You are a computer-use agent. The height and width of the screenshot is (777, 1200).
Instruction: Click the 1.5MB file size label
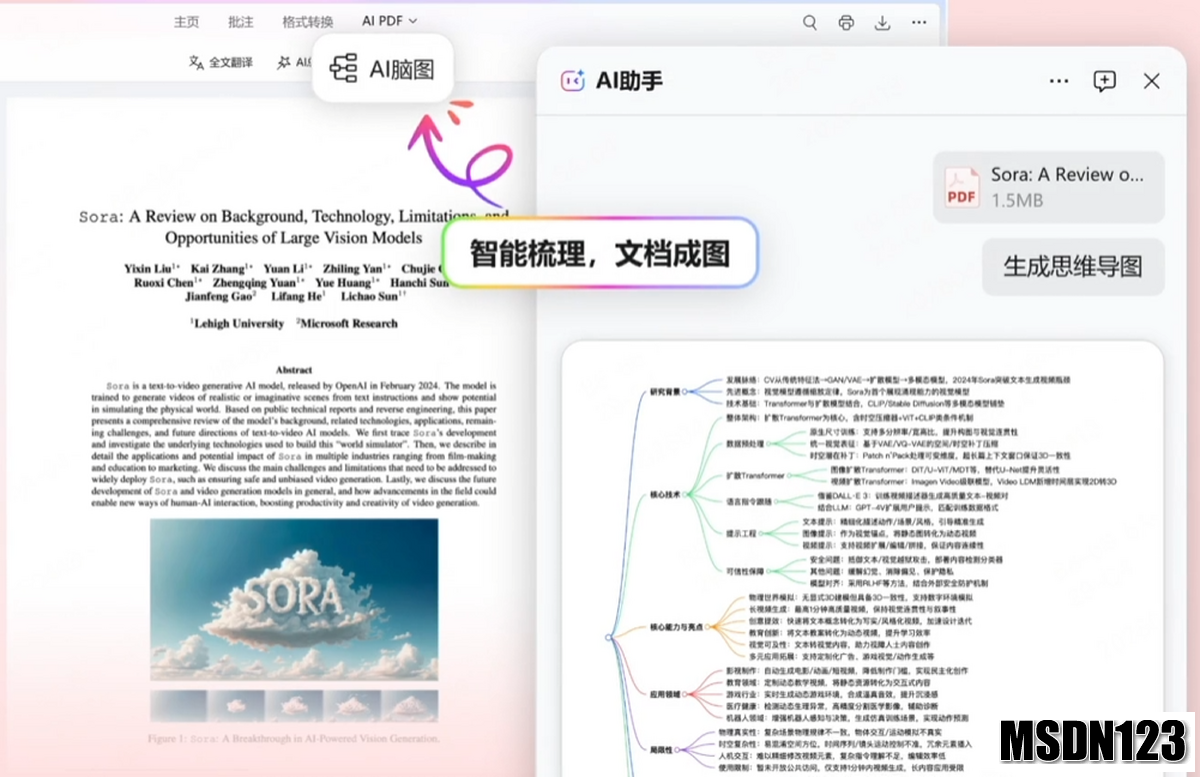point(1017,200)
